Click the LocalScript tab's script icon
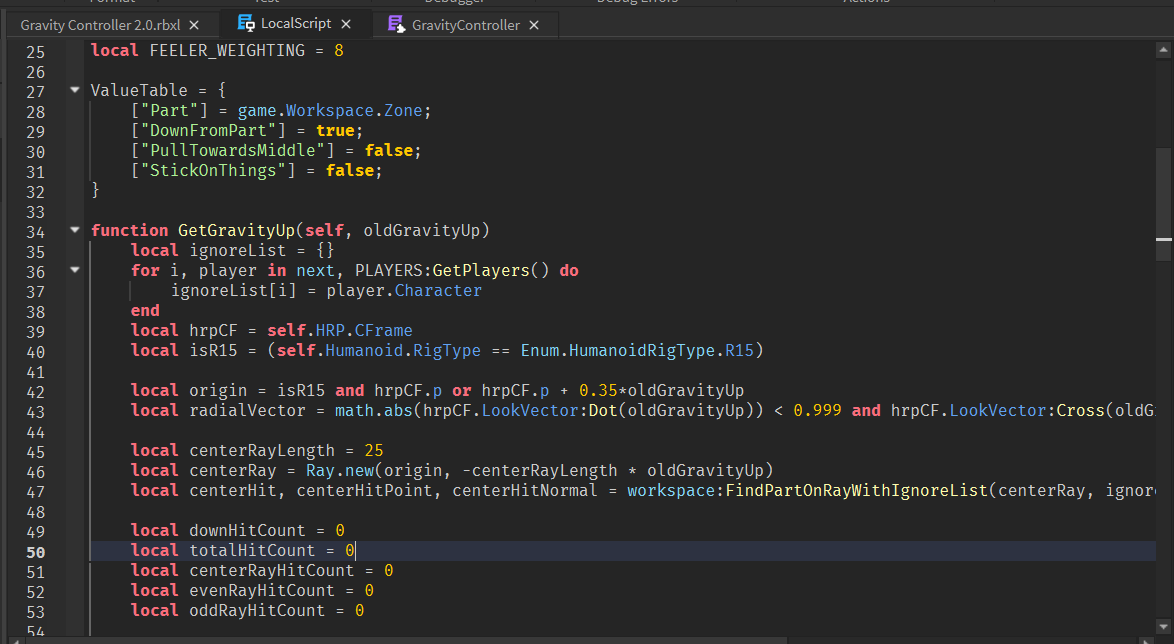The height and width of the screenshot is (644, 1174). 246,24
